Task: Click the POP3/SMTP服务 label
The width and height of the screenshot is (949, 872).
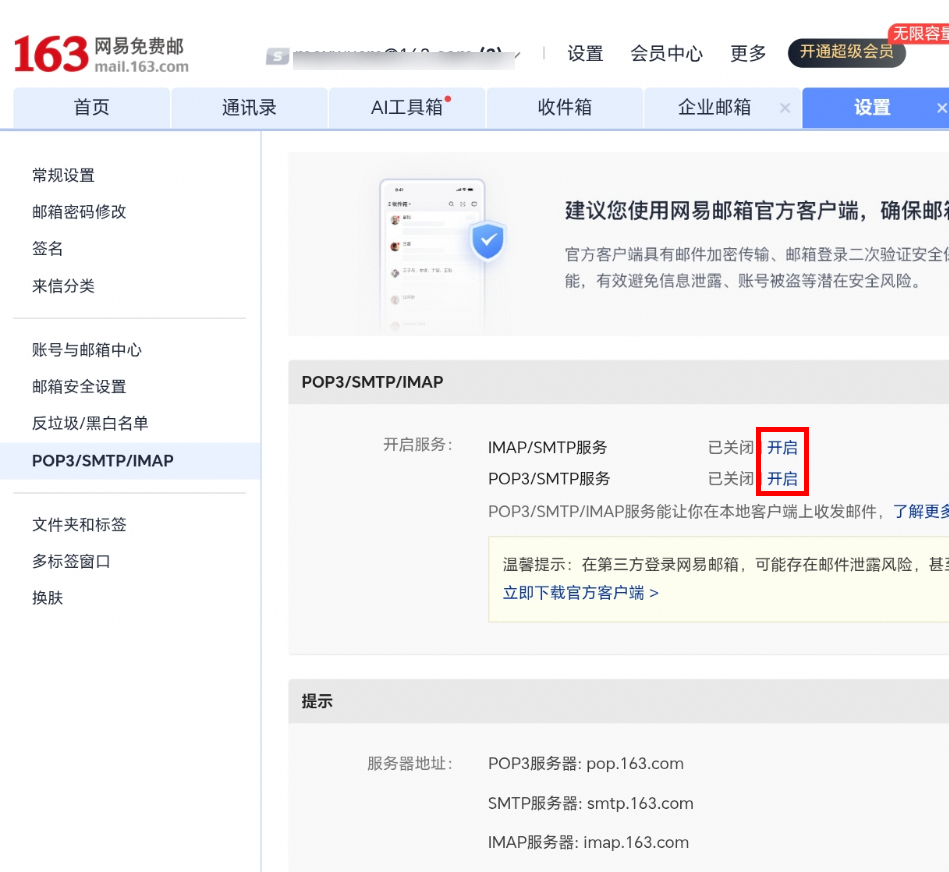Action: click(549, 479)
